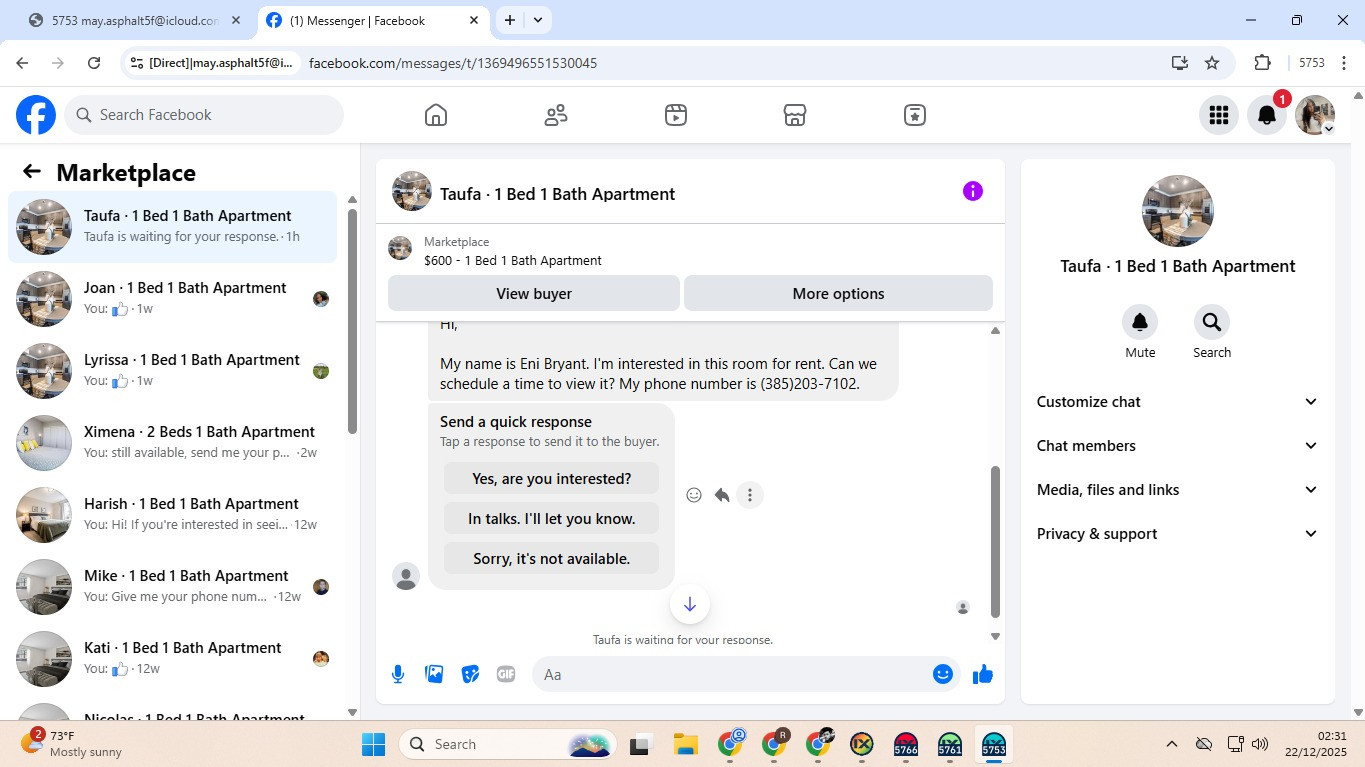Screen dimensions: 1365x767
Task: Go to the Home feed icon
Action: tap(436, 115)
